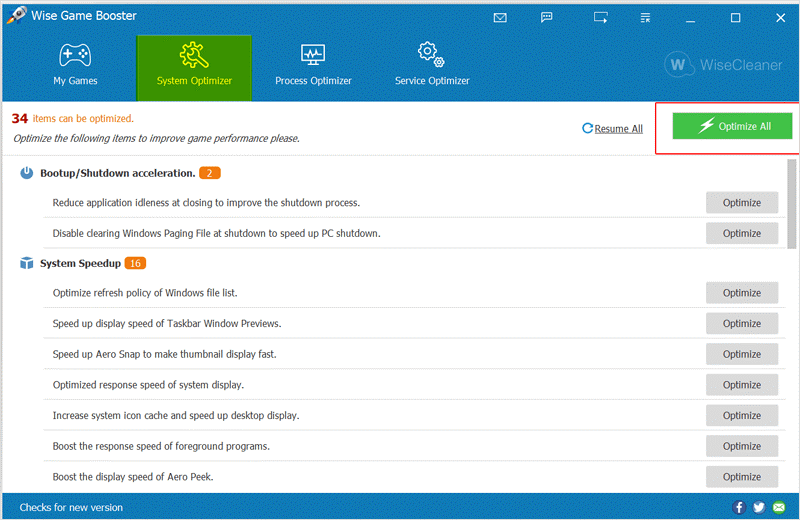Open the Facebook icon in footer
The height and width of the screenshot is (520, 800).
(x=739, y=507)
